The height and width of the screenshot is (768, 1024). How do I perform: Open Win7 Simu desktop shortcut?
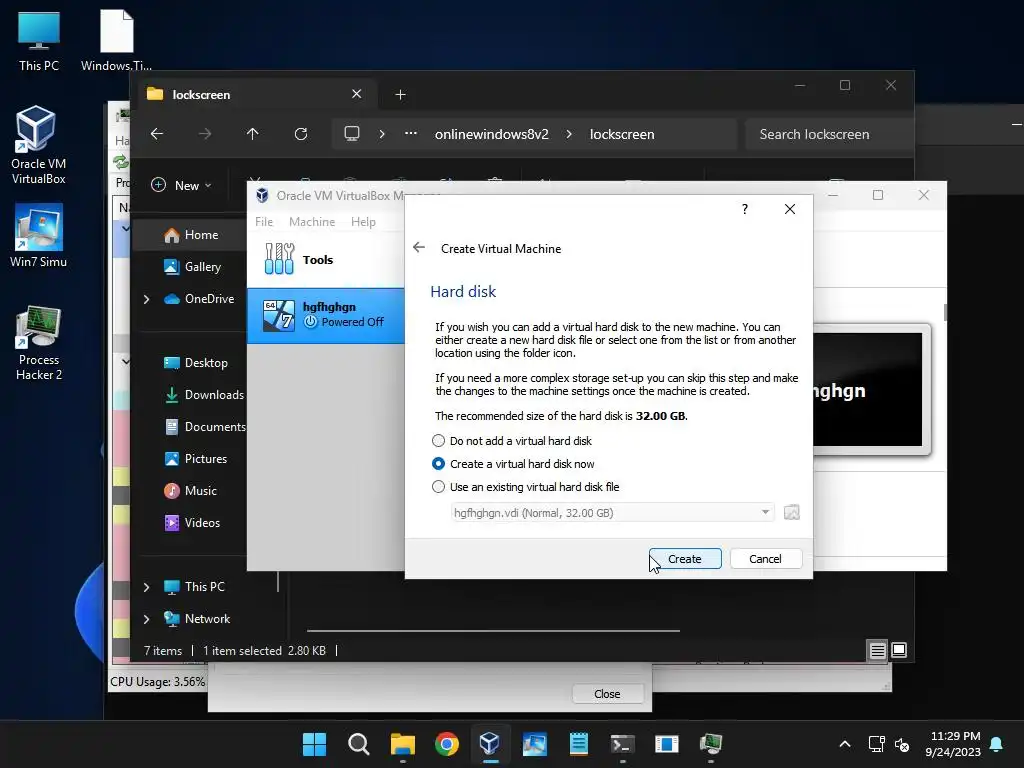pyautogui.click(x=39, y=236)
